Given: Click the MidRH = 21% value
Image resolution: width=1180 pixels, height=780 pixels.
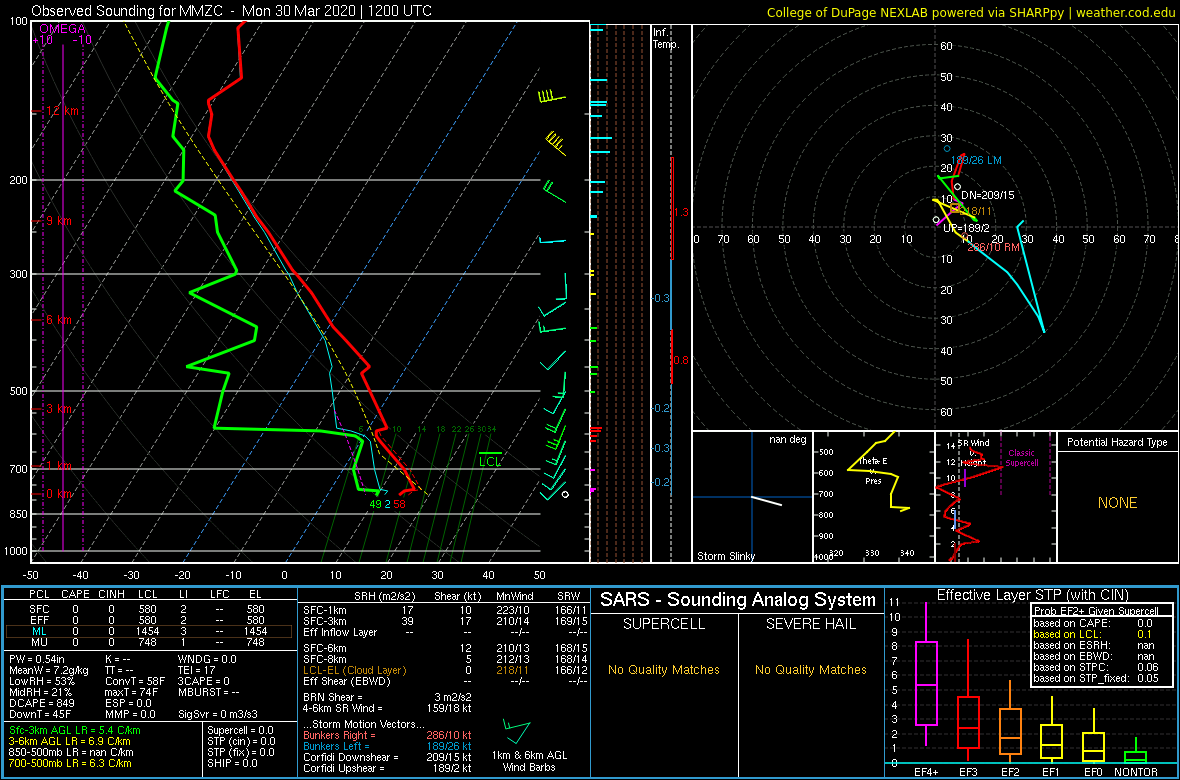Looking at the screenshot, I should point(40,693).
